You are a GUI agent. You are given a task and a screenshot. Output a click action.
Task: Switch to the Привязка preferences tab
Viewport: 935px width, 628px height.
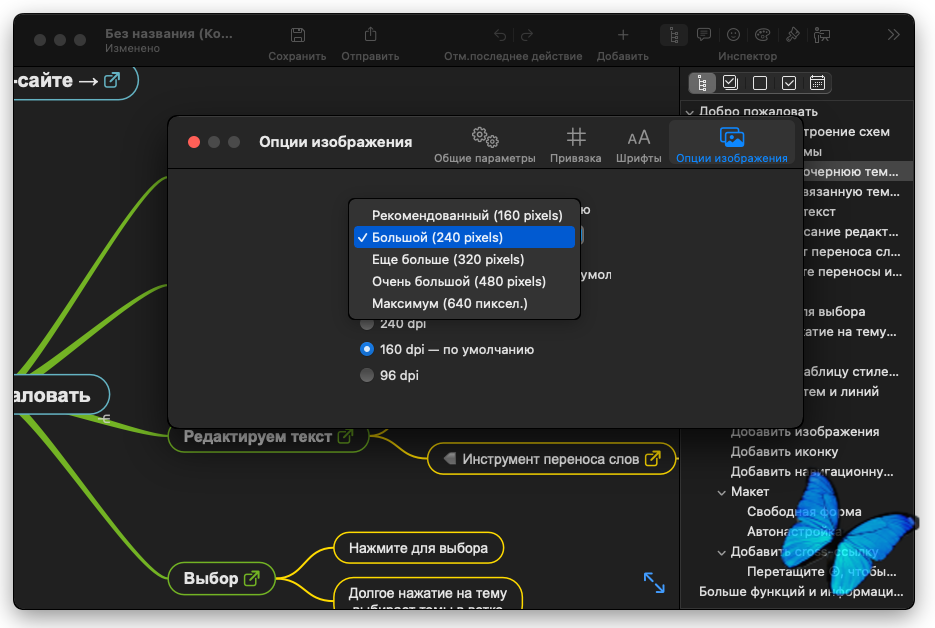[575, 144]
